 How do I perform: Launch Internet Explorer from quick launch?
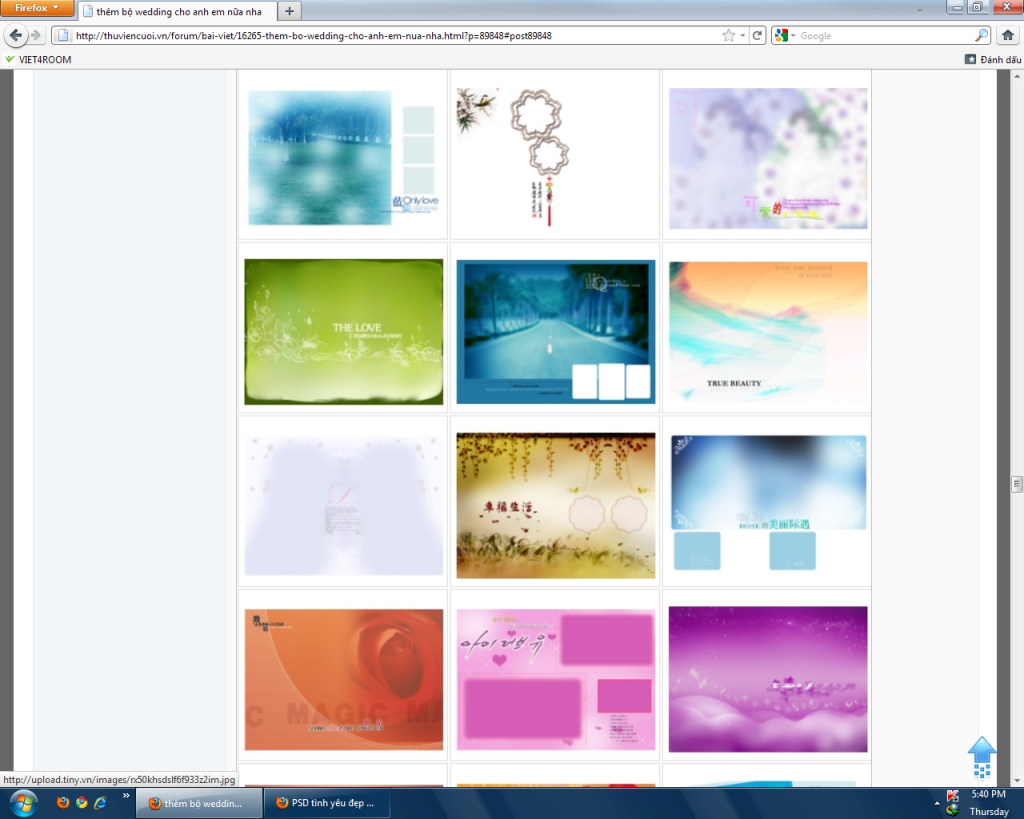tap(100, 802)
